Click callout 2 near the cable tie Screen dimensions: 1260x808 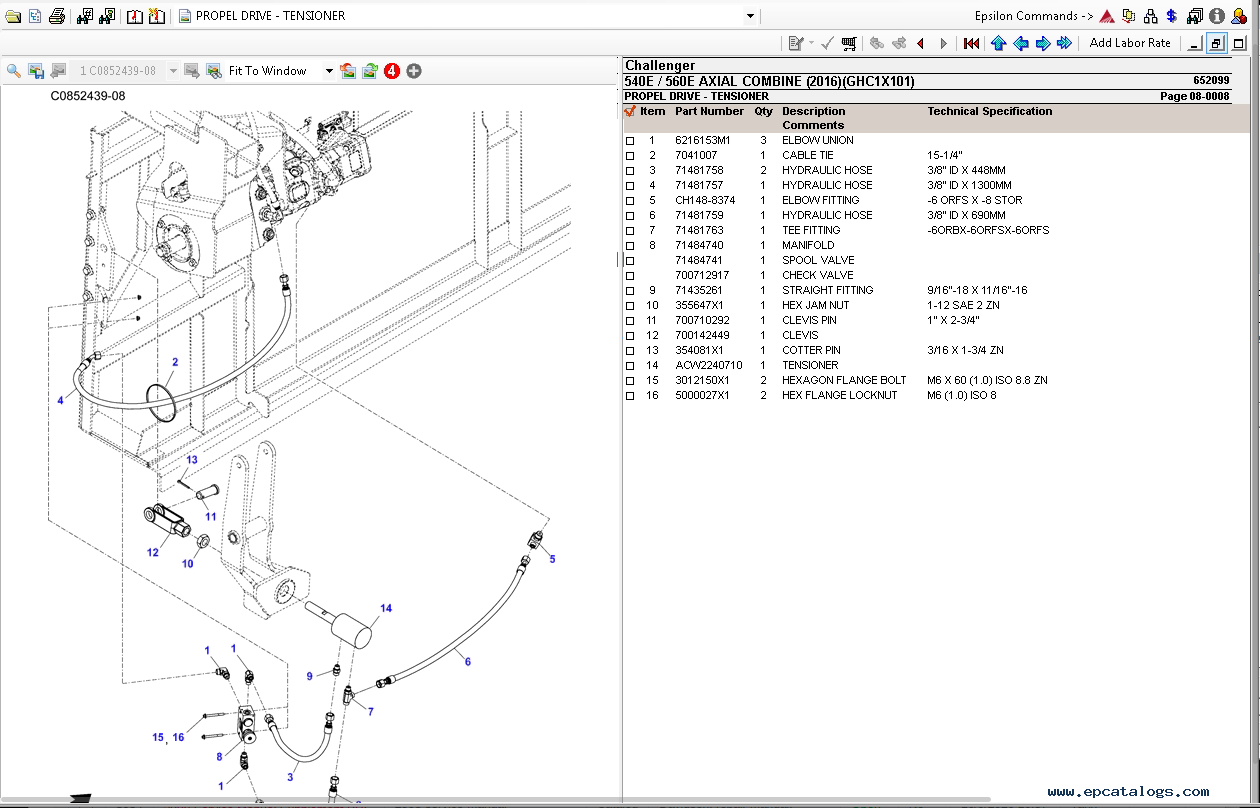coord(174,362)
